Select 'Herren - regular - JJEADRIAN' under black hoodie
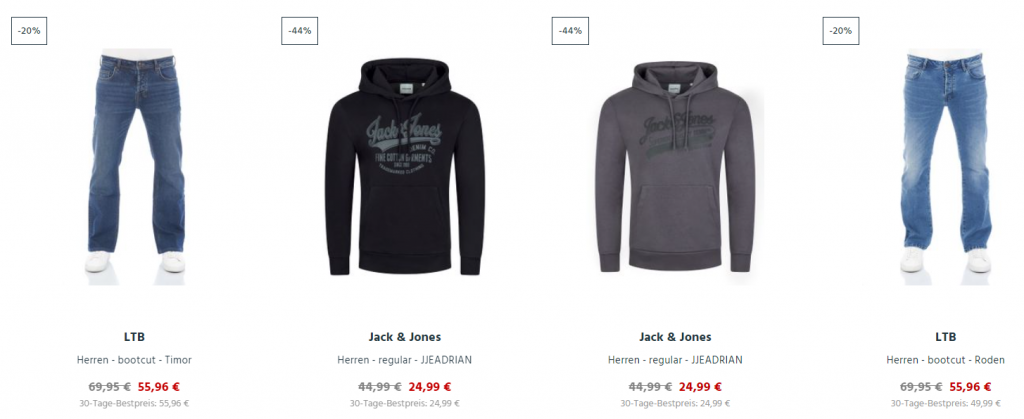Viewport: 1024px width, 419px height. click(404, 360)
